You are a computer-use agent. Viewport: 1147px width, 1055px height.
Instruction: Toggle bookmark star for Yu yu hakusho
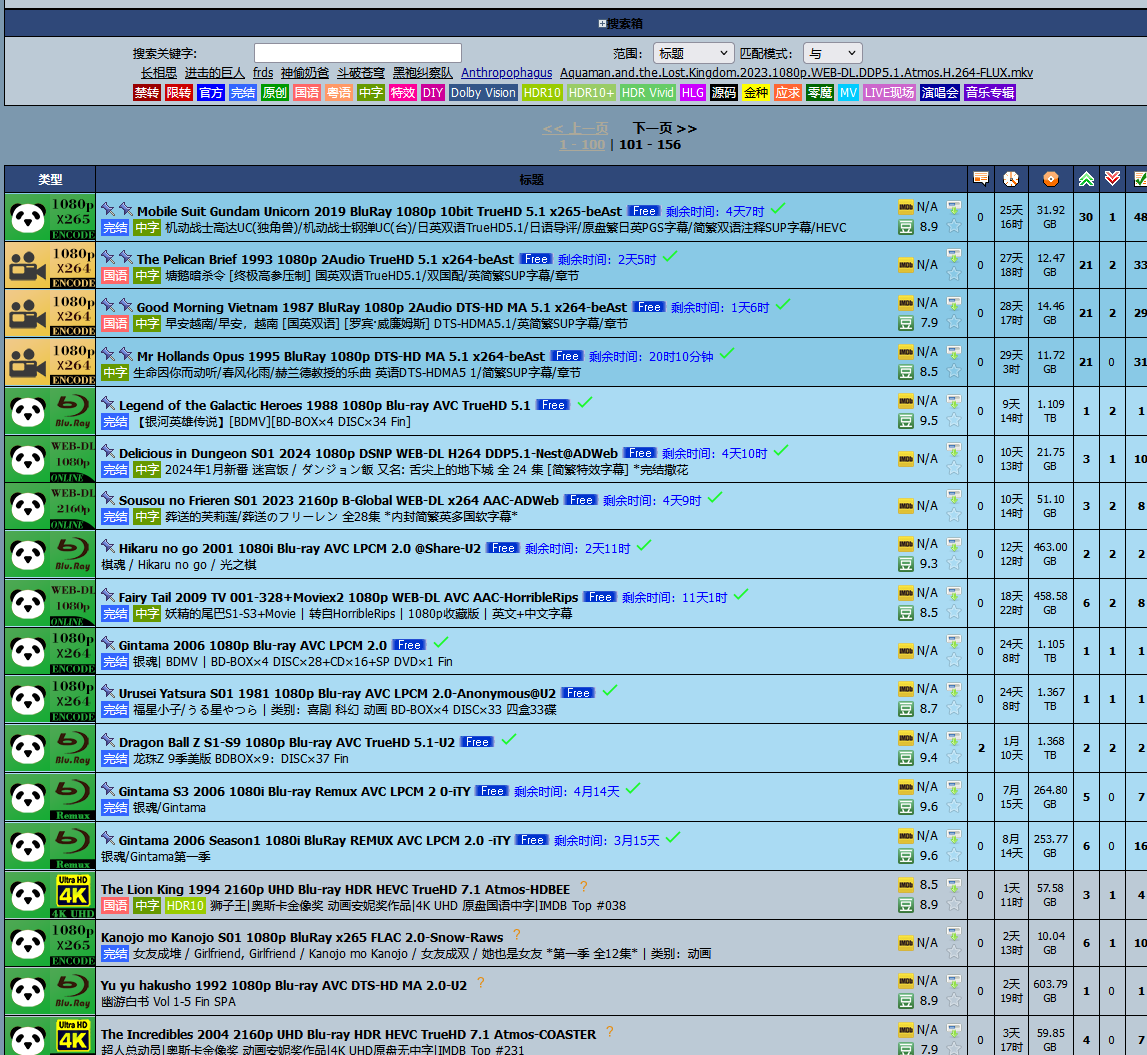[954, 1000]
